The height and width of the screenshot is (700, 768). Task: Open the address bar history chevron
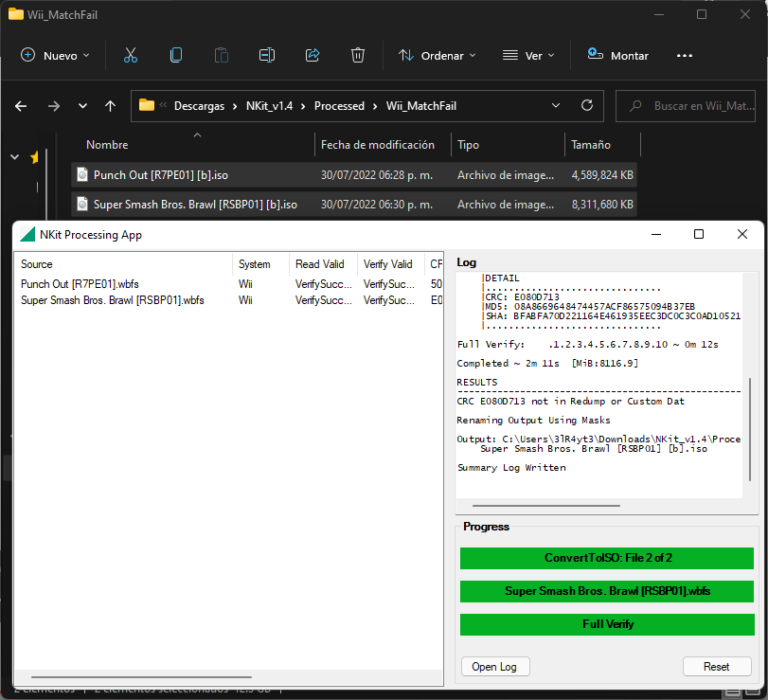coord(556,105)
